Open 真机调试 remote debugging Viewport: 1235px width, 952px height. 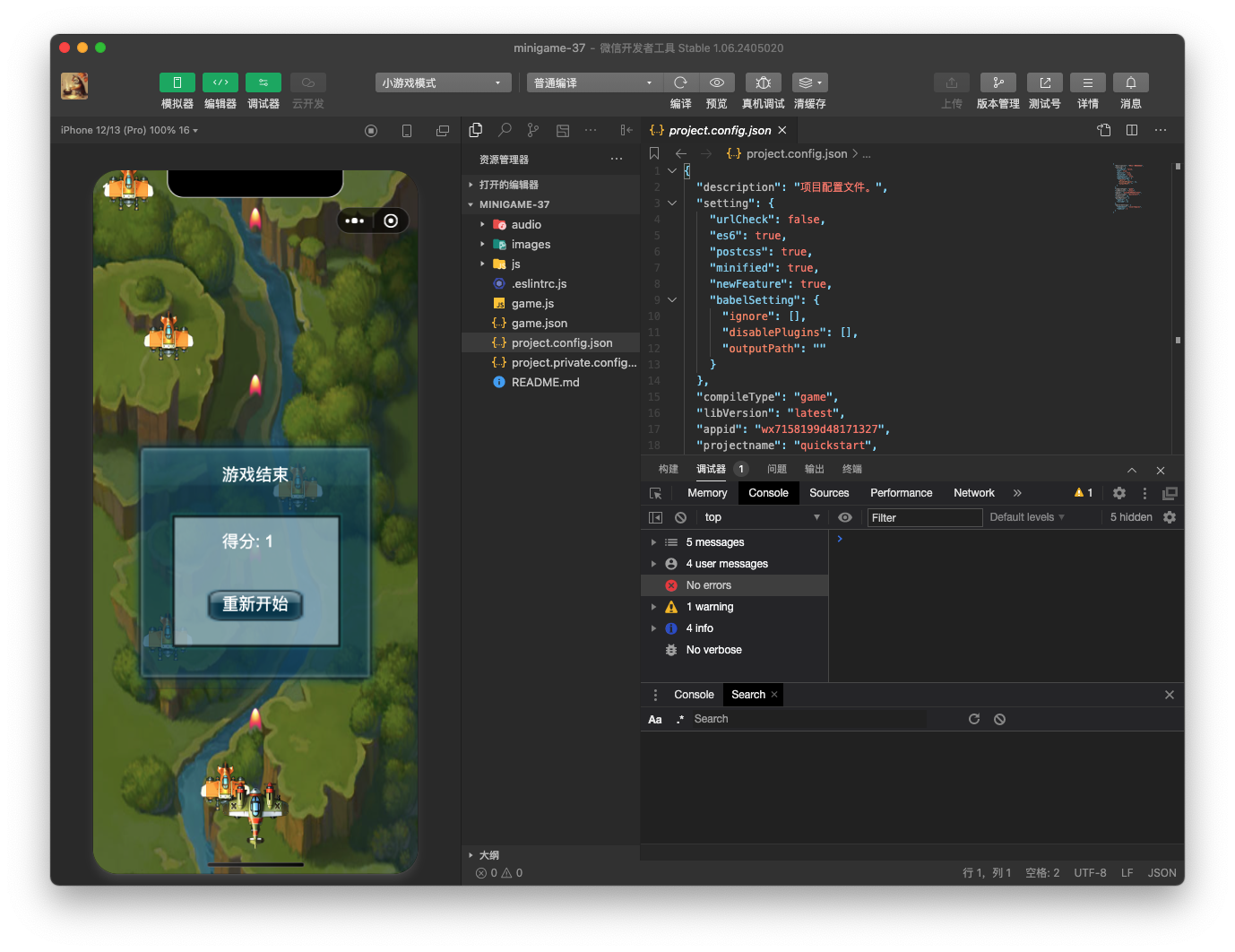(x=763, y=82)
